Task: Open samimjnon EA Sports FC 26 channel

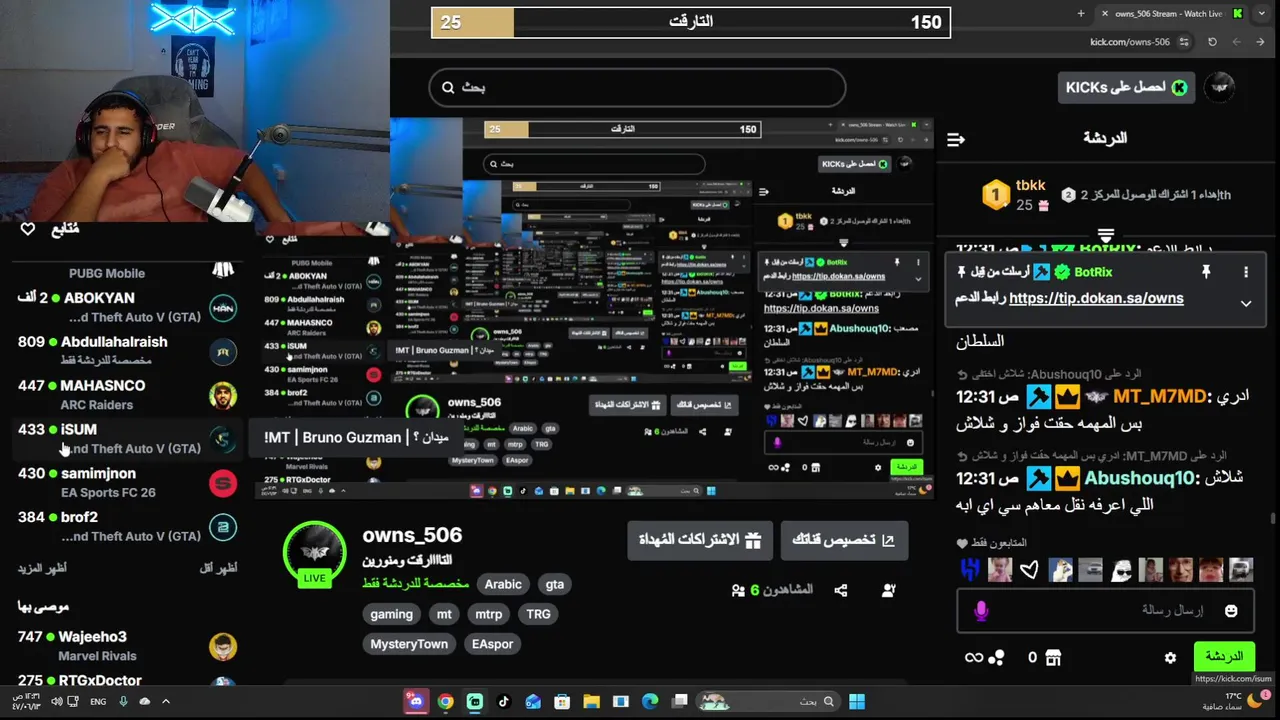Action: [x=127, y=482]
